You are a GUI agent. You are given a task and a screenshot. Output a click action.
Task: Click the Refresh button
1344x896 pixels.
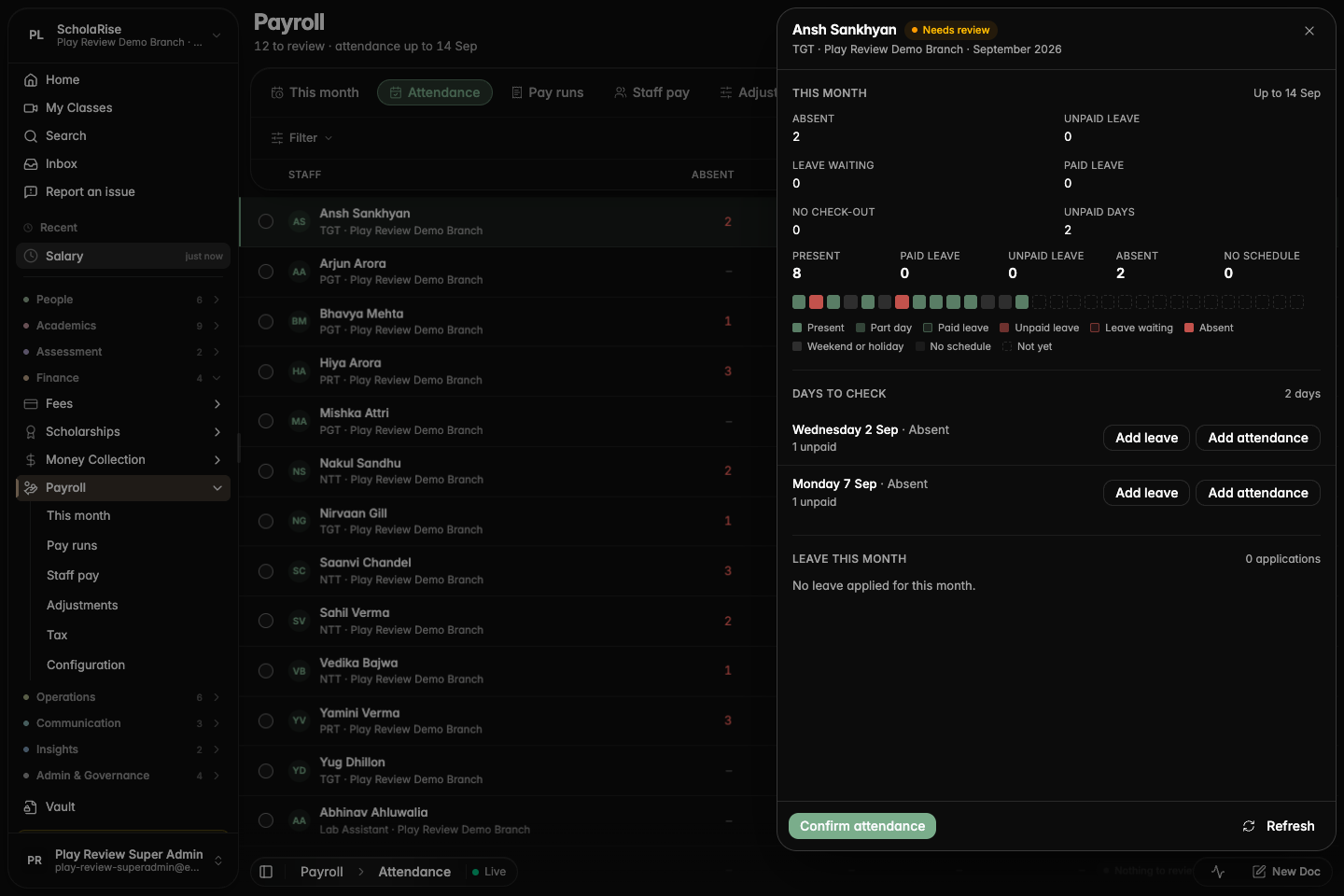pos(1279,826)
